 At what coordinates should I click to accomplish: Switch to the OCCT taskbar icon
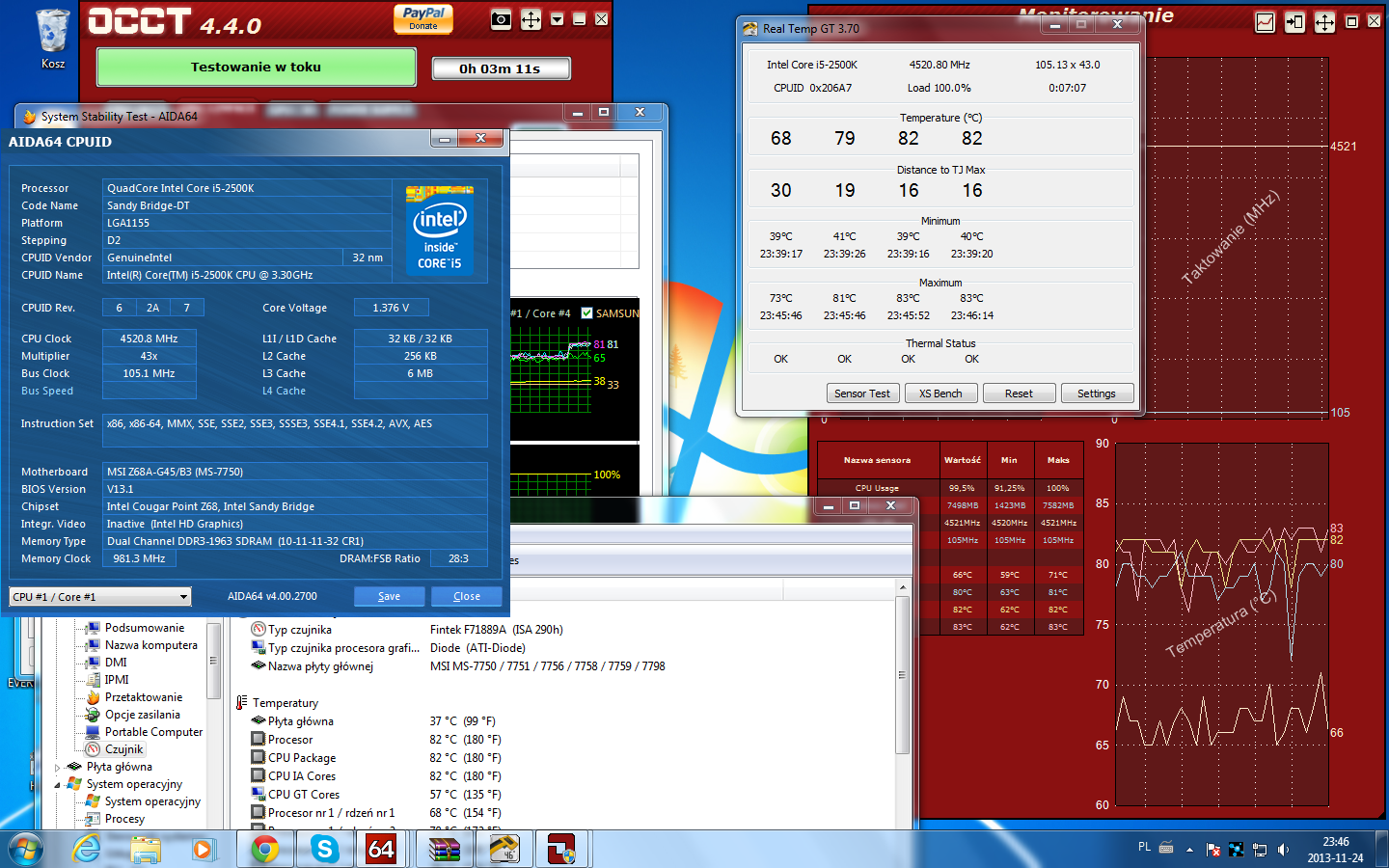pyautogui.click(x=562, y=850)
